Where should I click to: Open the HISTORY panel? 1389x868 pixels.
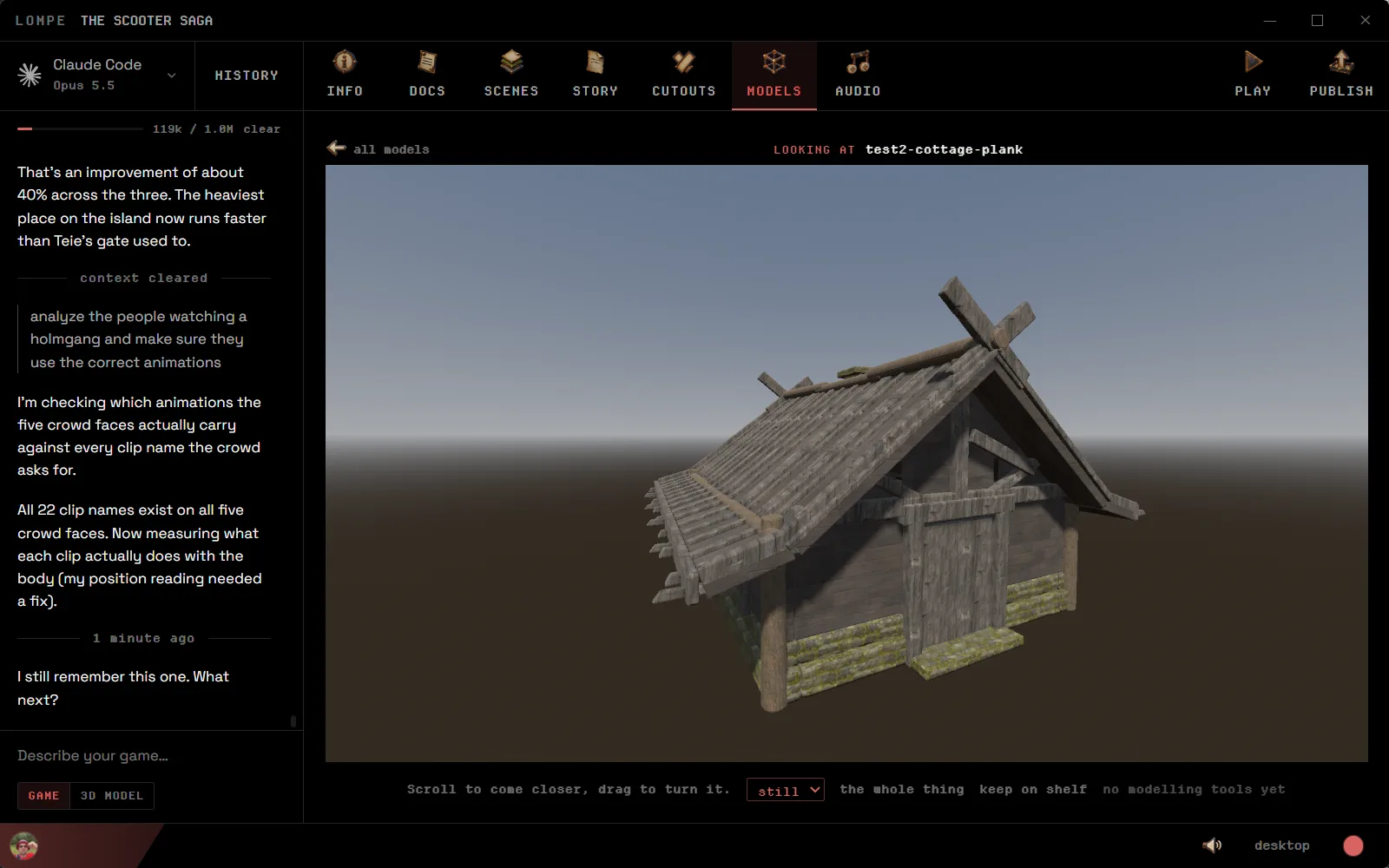247,76
